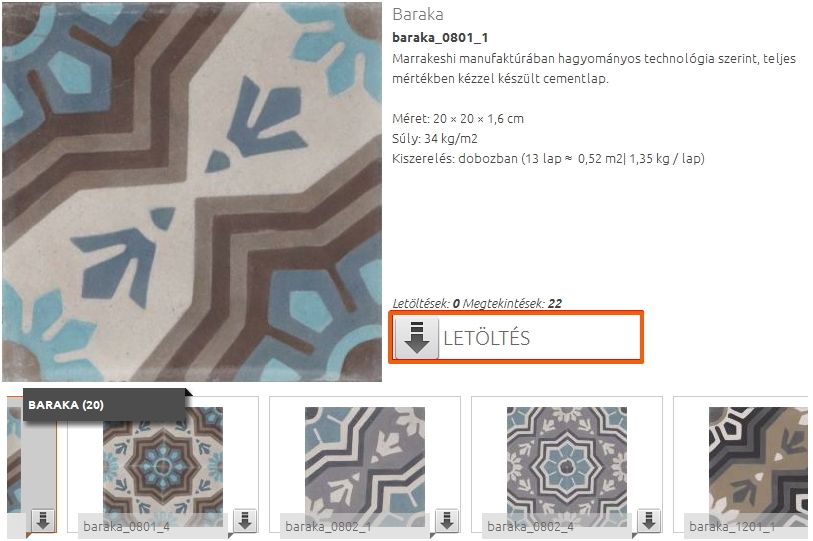Download the baraka_0801_4 tile via its arrow icon
Image resolution: width=813 pixels, height=541 pixels.
coord(245,520)
